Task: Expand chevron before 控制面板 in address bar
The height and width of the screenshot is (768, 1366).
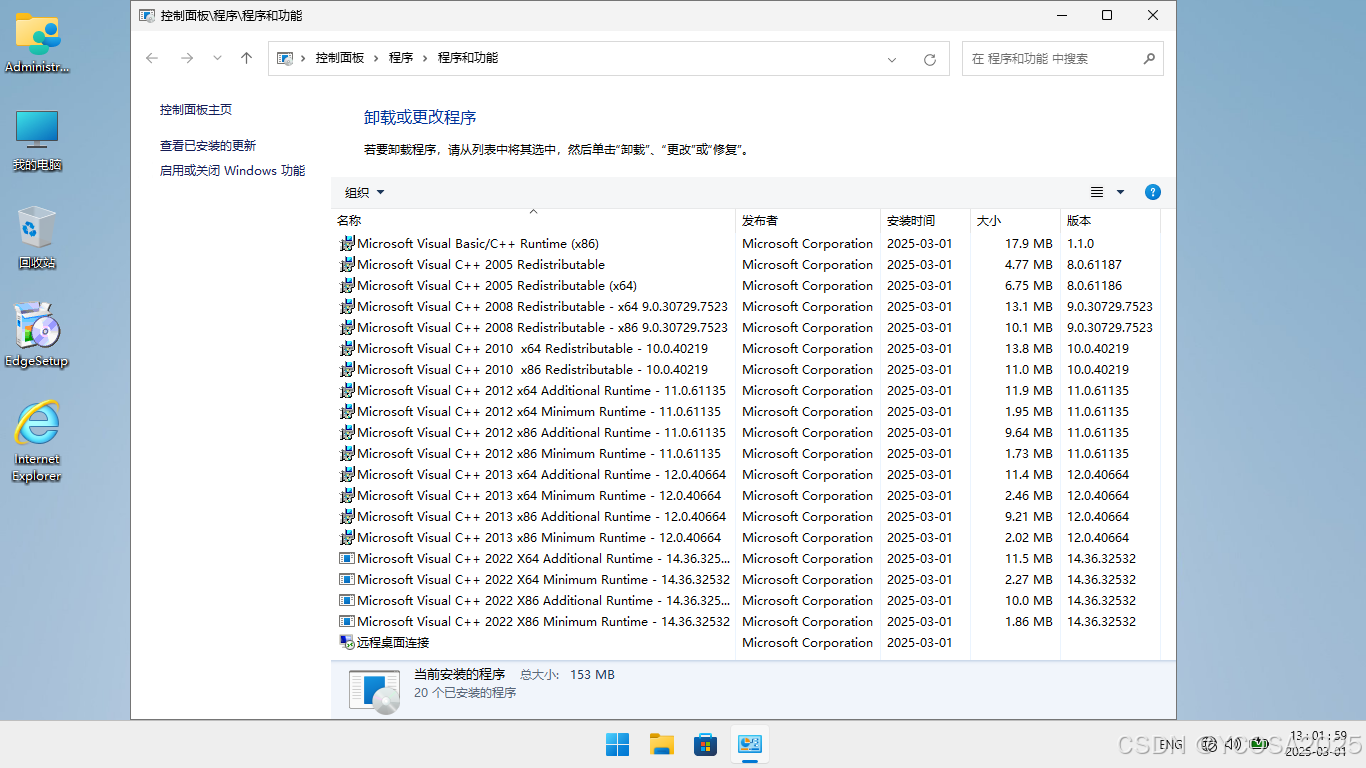Action: pyautogui.click(x=303, y=58)
